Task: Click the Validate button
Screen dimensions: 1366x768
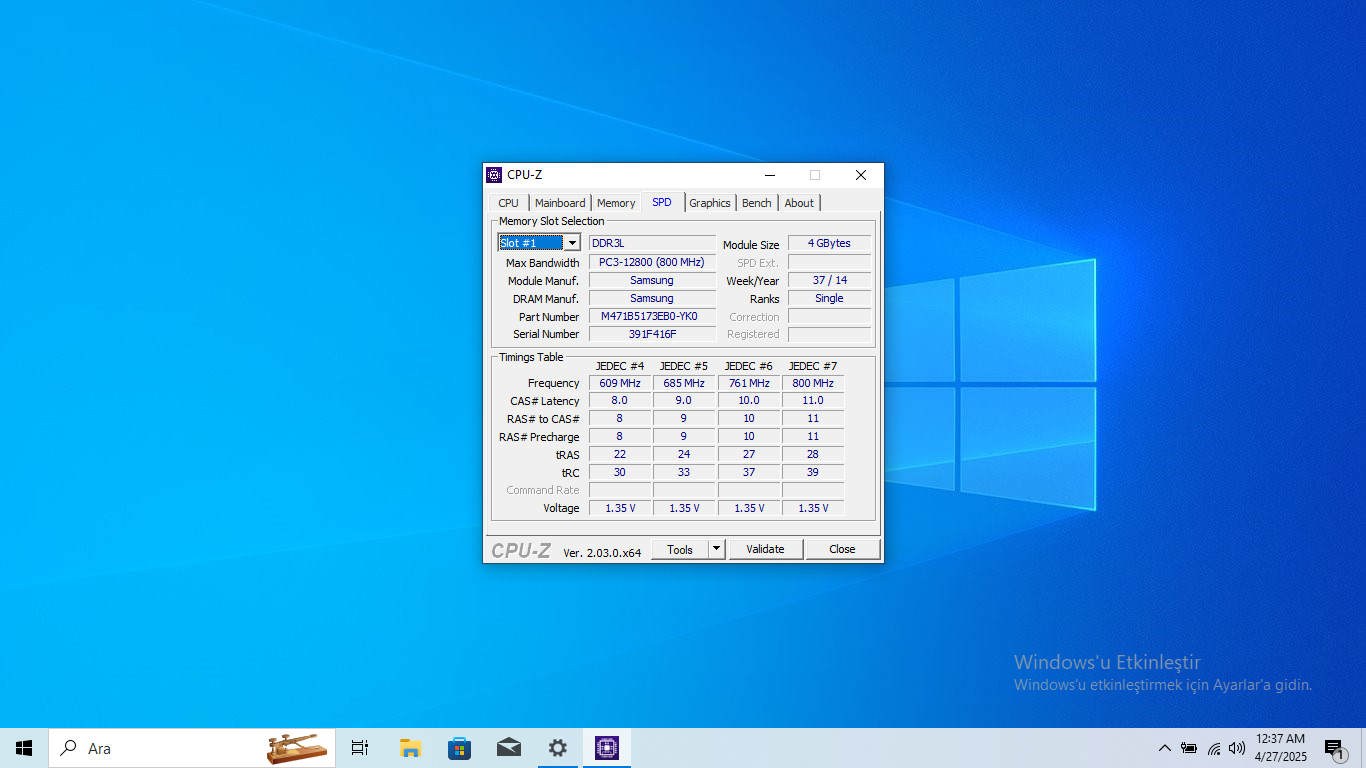Action: (x=765, y=549)
